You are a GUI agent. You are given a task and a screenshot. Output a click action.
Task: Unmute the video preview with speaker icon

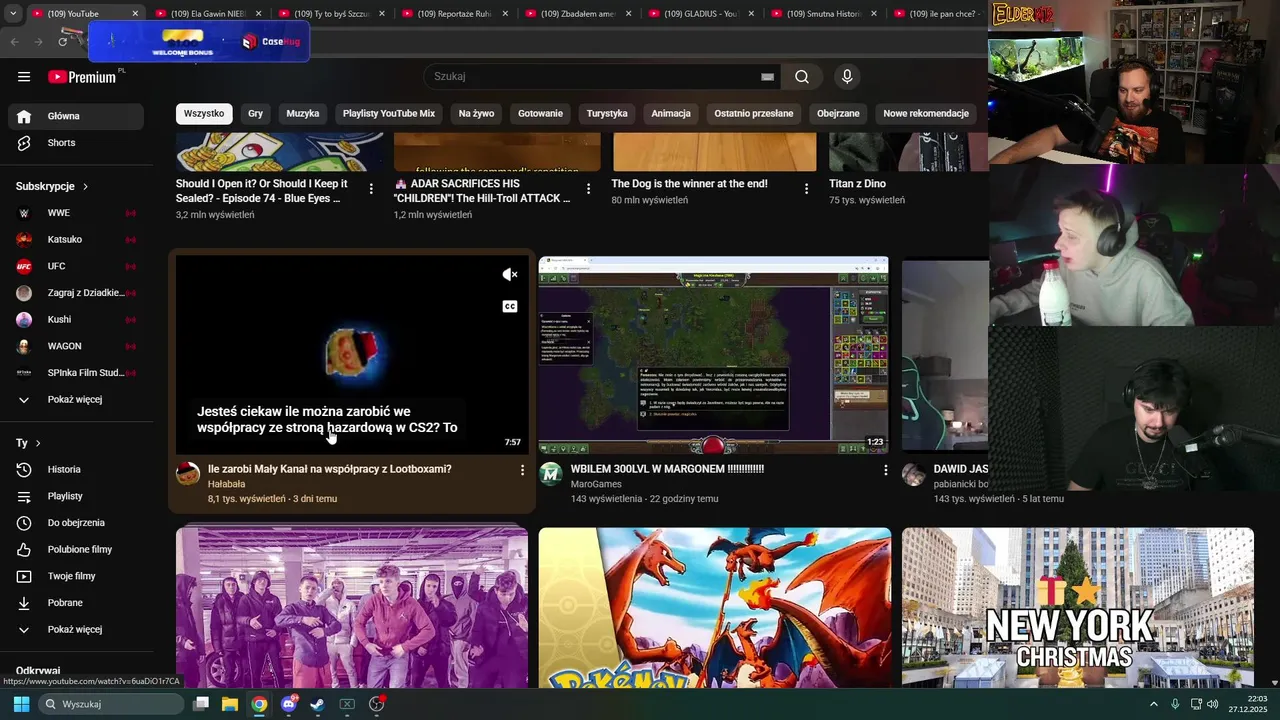point(510,274)
